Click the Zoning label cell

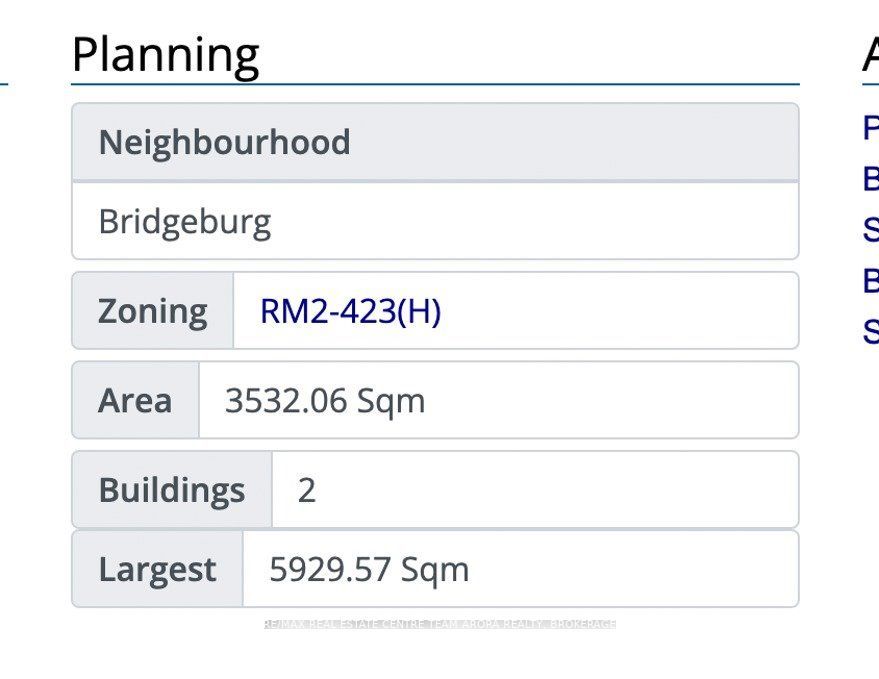(x=153, y=312)
